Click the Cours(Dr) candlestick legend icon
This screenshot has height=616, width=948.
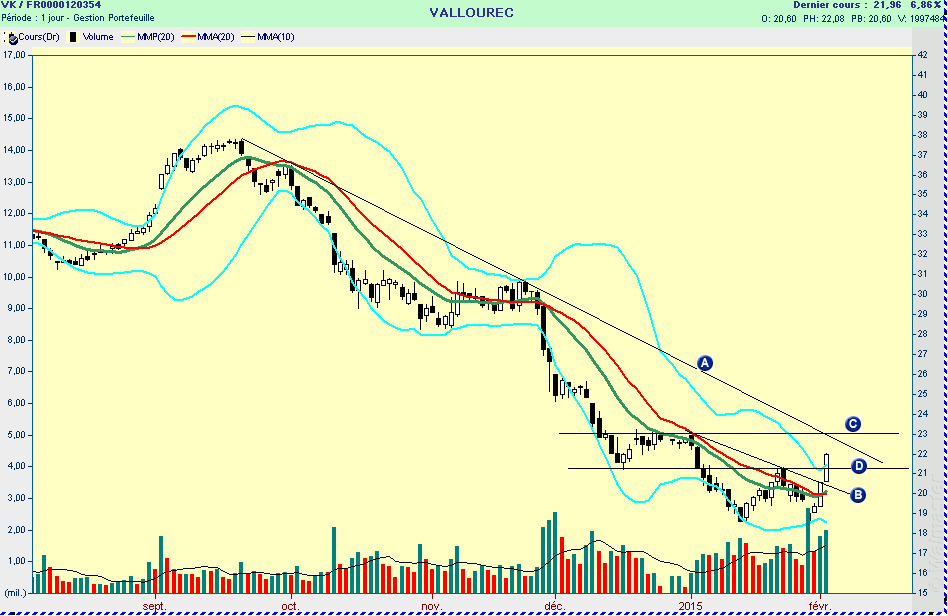click(11, 37)
